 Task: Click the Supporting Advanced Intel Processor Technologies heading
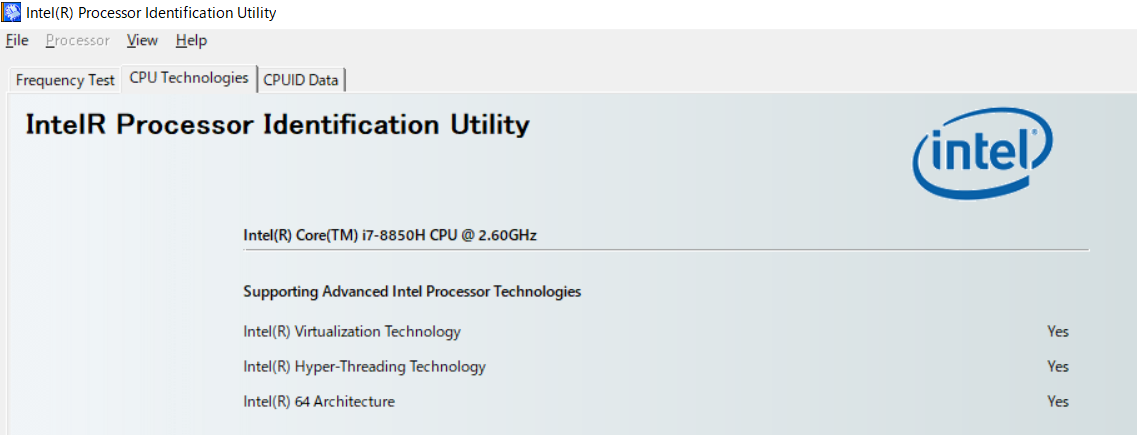[x=412, y=292]
